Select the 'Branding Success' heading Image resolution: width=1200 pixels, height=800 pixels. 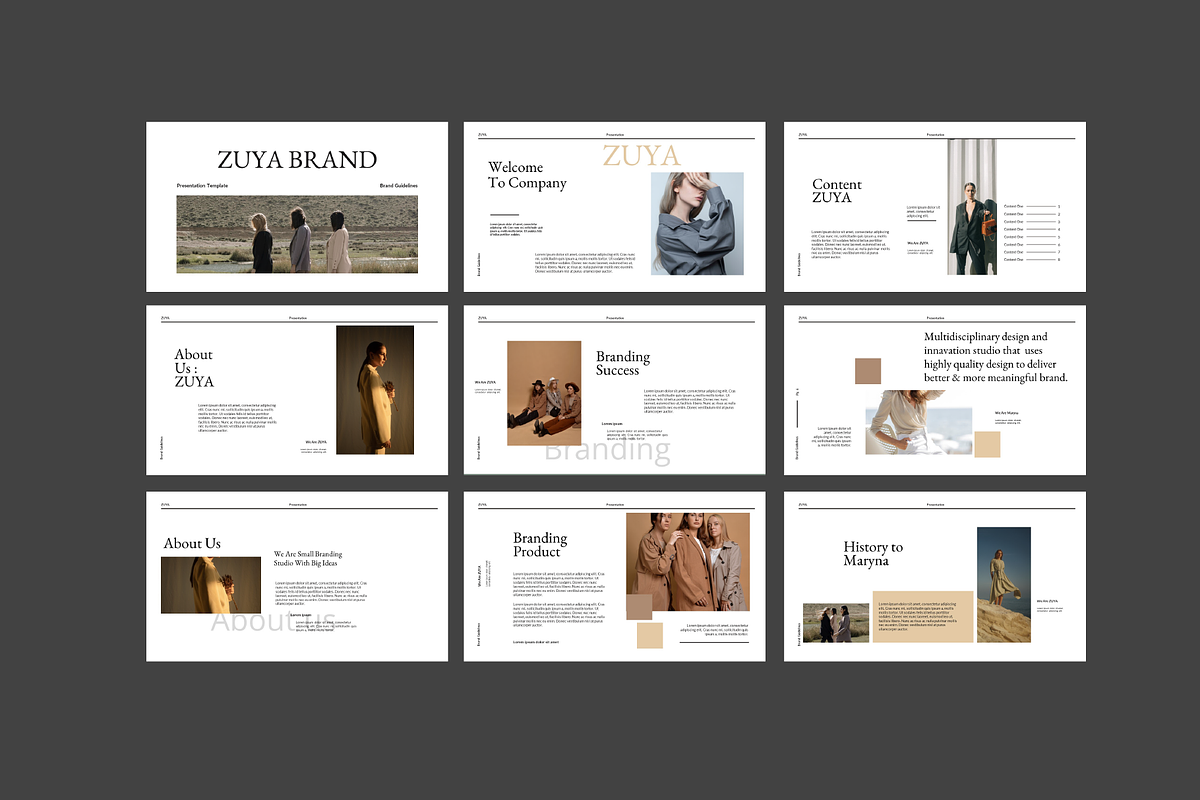tap(623, 363)
